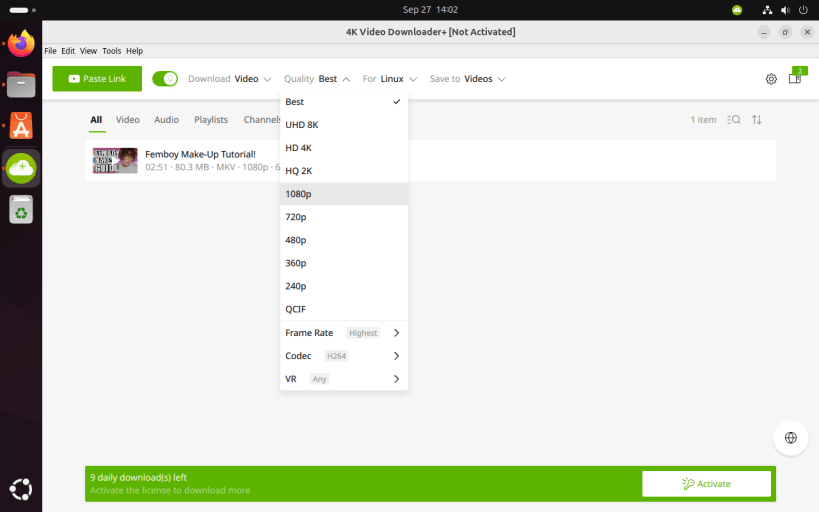Click the green cloud tray indicator
This screenshot has width=819, height=512.
(737, 10)
